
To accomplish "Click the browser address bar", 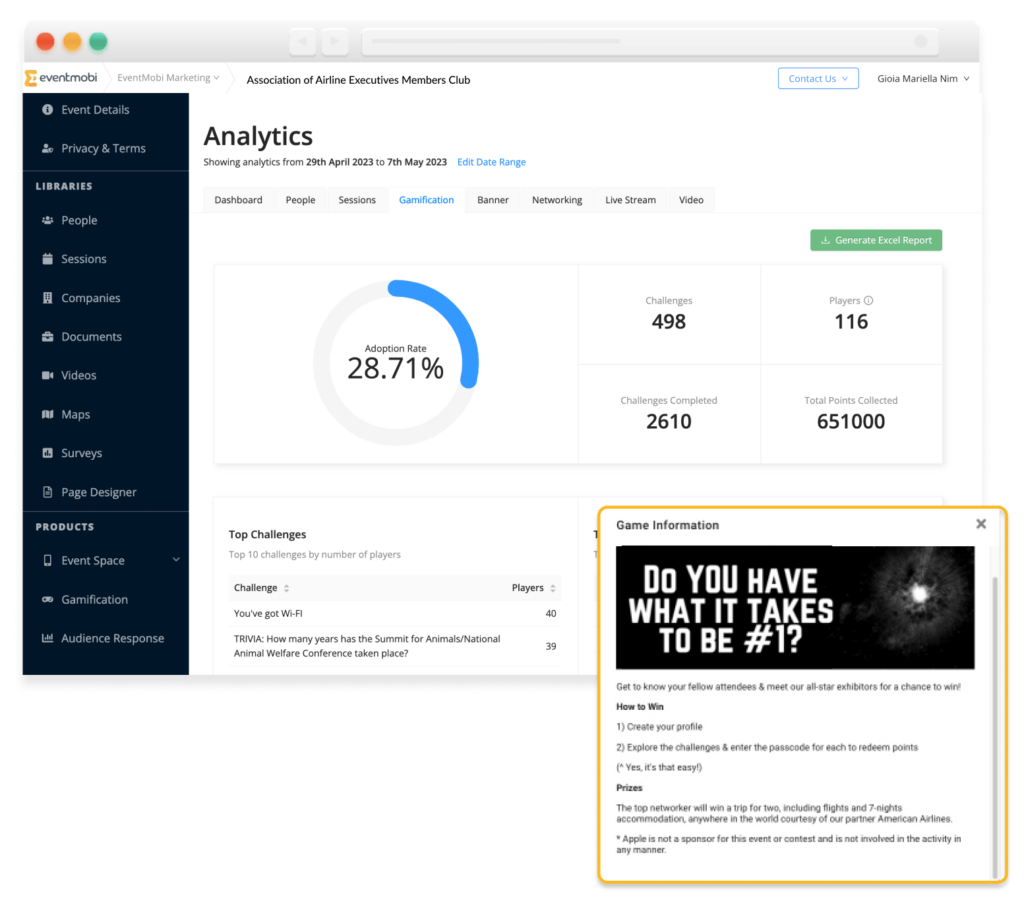I will click(x=650, y=41).
